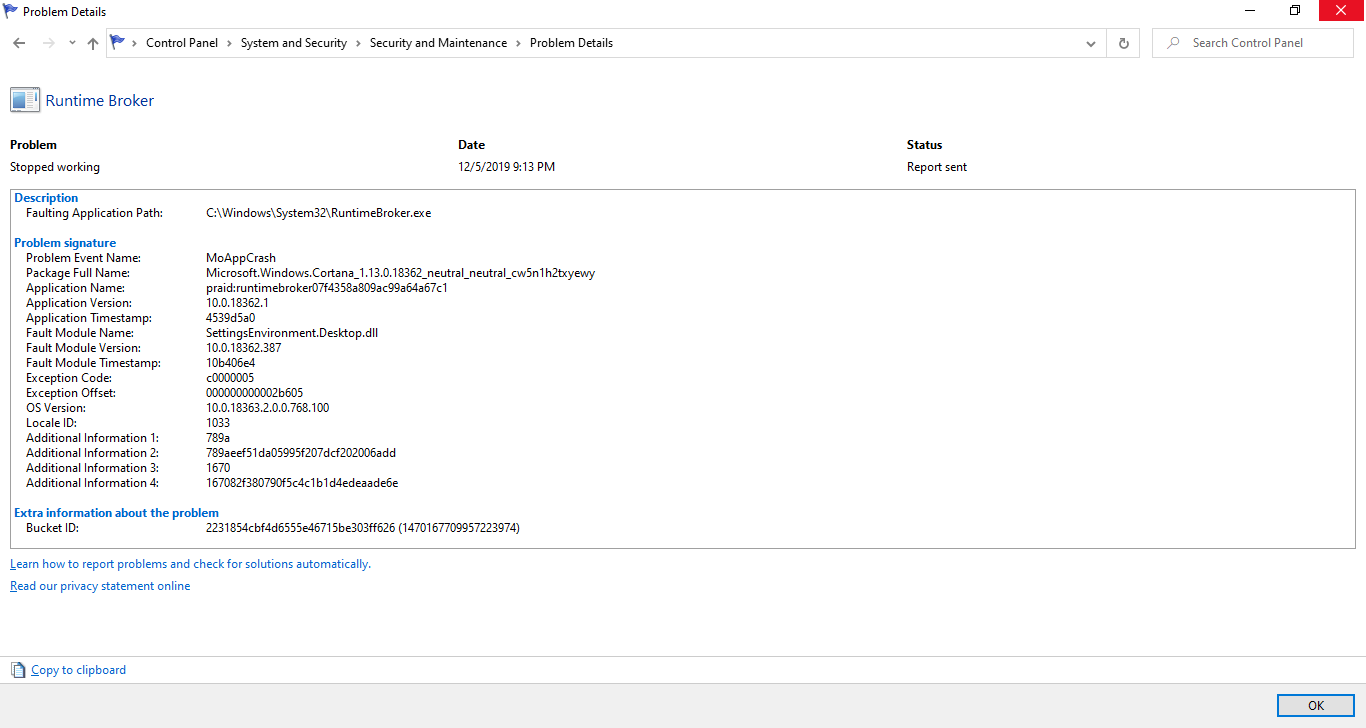Open the recent locations dropdown arrow
Screen dimensions: 1366x728
point(72,43)
